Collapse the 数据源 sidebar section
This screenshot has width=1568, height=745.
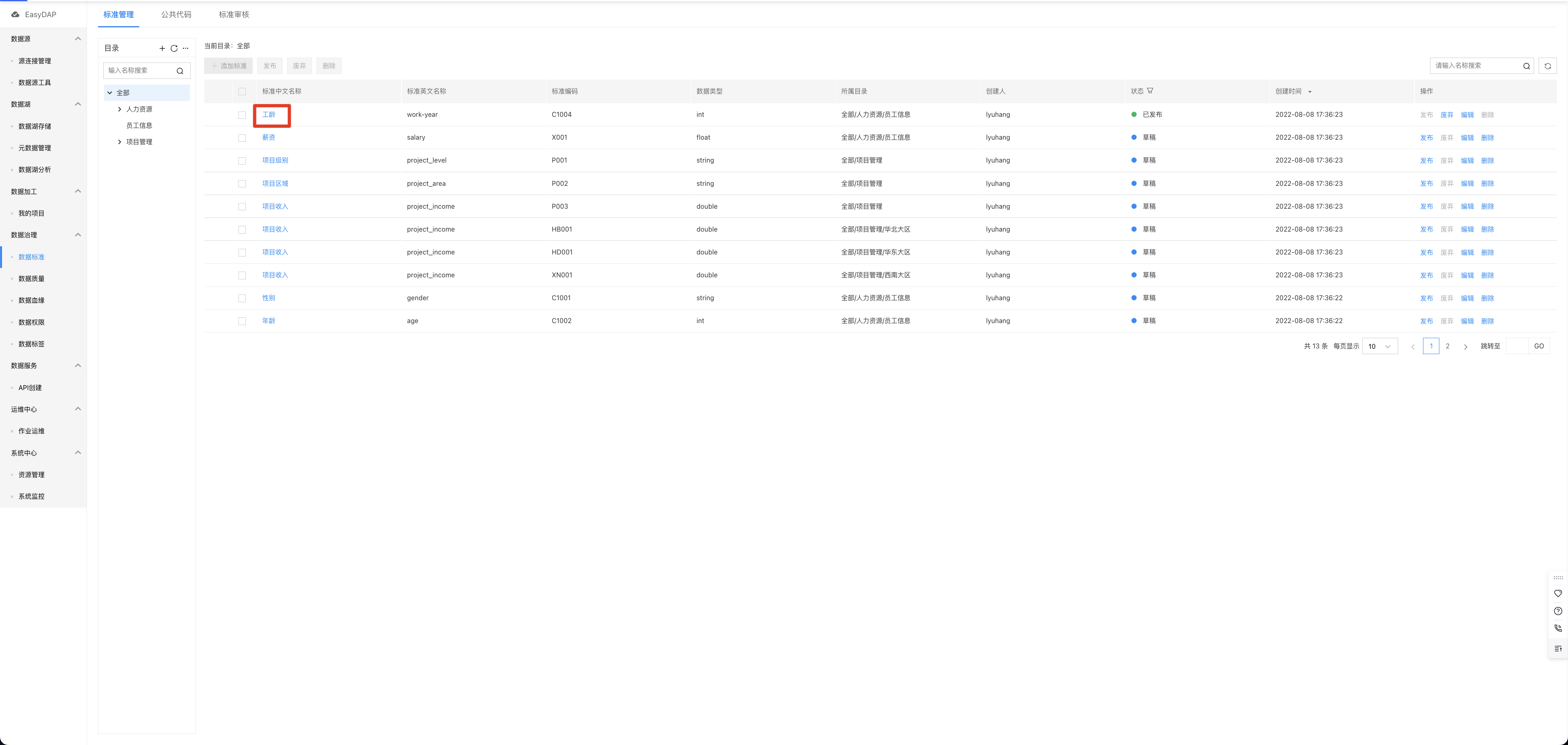point(78,39)
